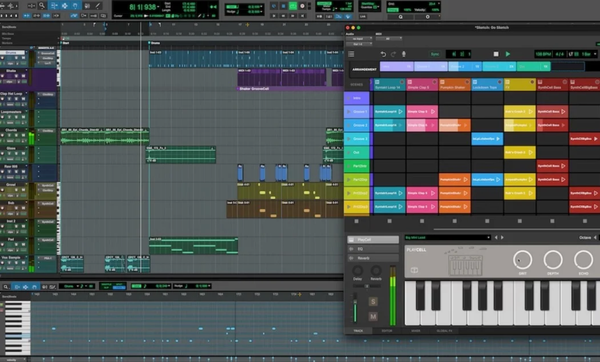Image resolution: width=600 pixels, height=362 pixels.
Task: Select the Reverb device row
Action: click(373, 258)
